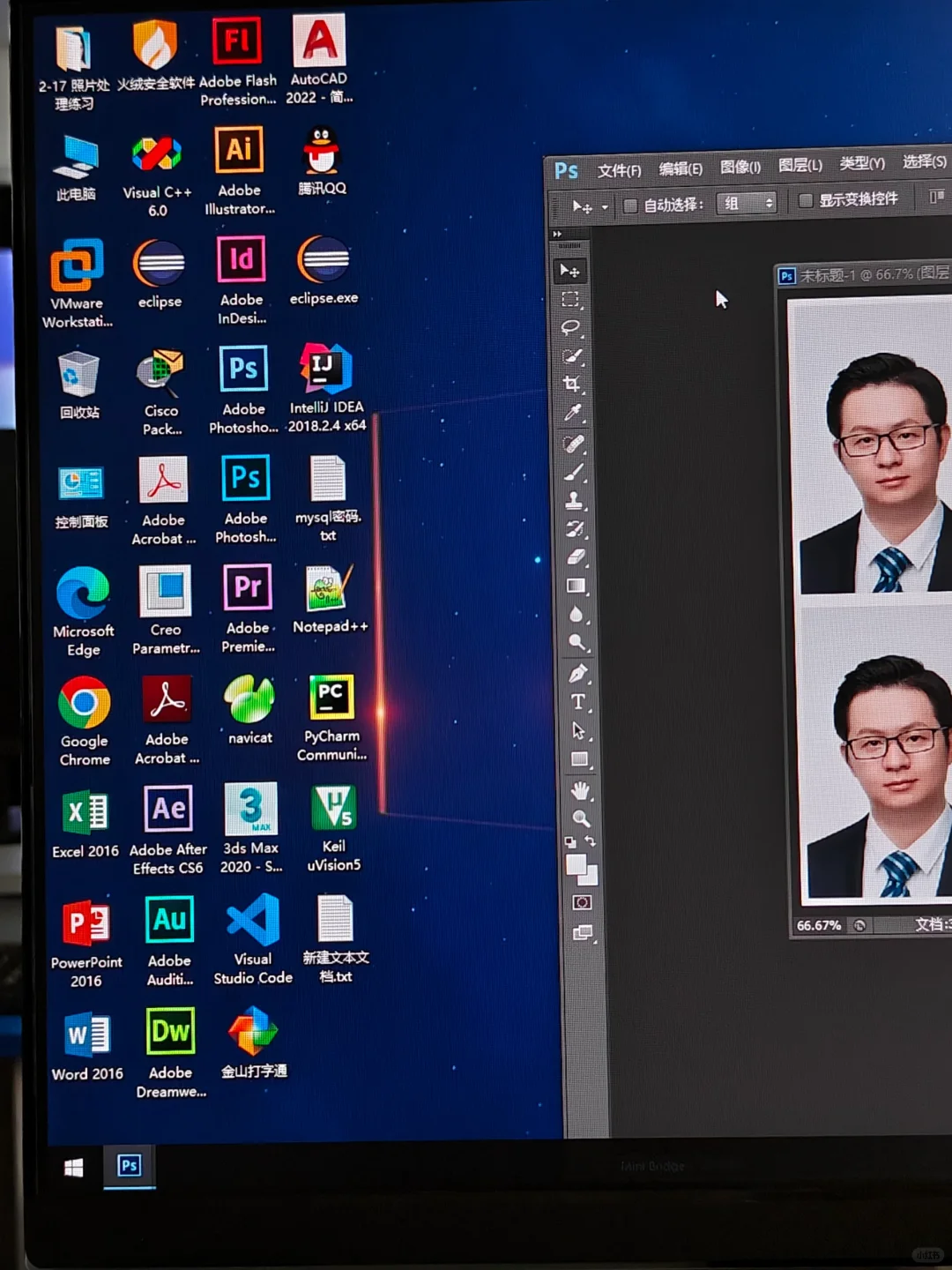Click the 未标题-1 document title tab

pos(865,274)
